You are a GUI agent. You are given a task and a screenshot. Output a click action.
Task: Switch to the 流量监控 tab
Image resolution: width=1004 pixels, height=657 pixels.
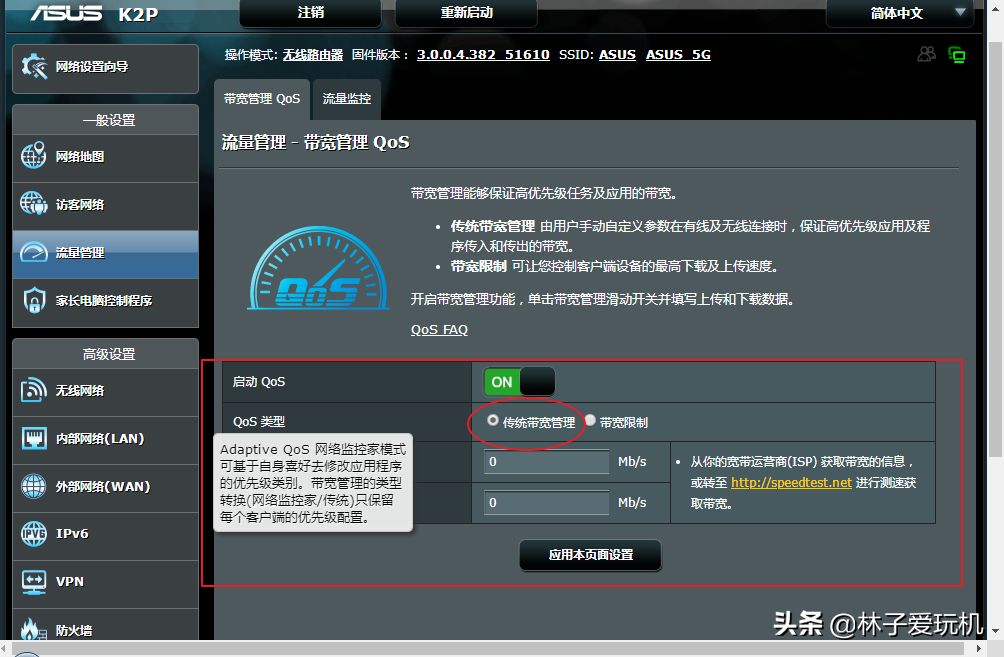tap(346, 99)
